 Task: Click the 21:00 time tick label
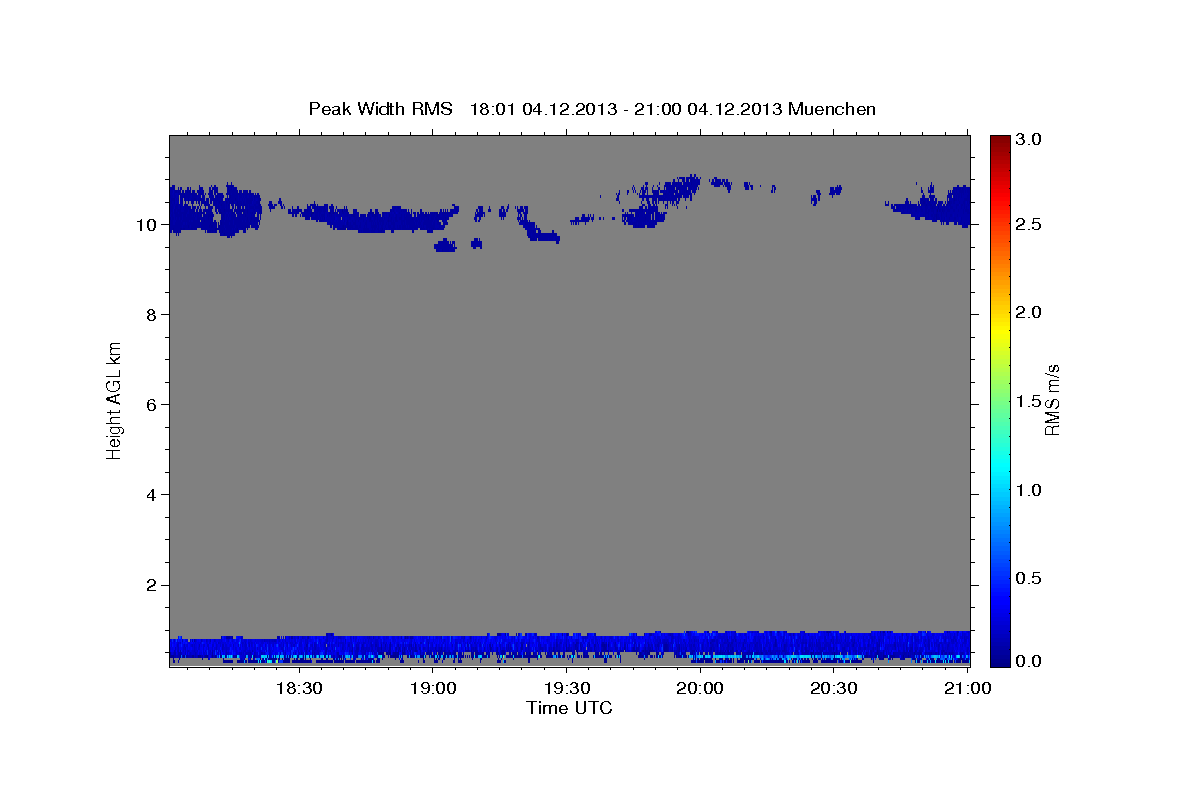[967, 688]
